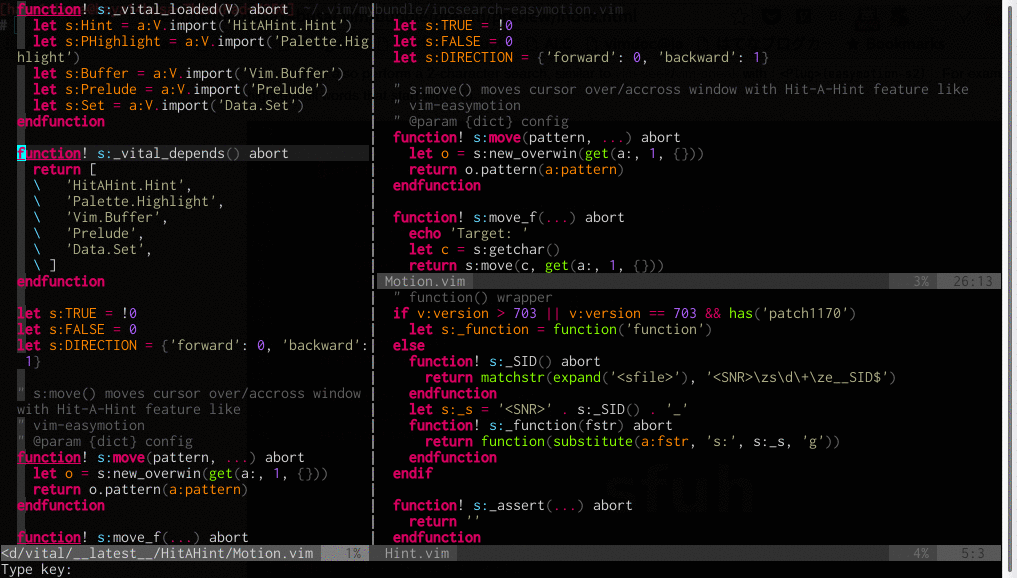Click the 3% scroll position indicator
Viewport: 1017px width, 578px height.
[x=918, y=281]
